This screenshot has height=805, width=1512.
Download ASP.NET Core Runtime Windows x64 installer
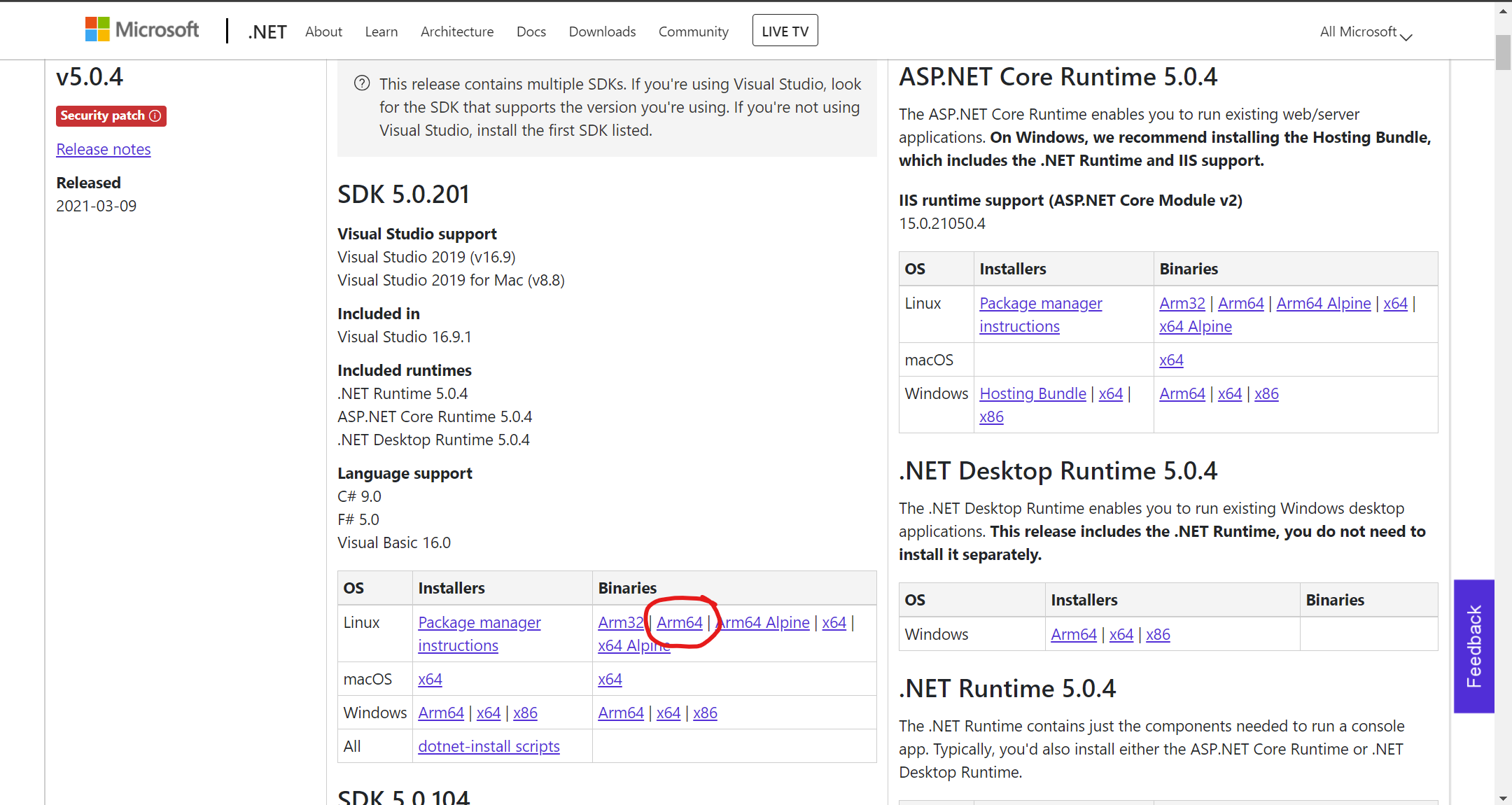(1111, 393)
